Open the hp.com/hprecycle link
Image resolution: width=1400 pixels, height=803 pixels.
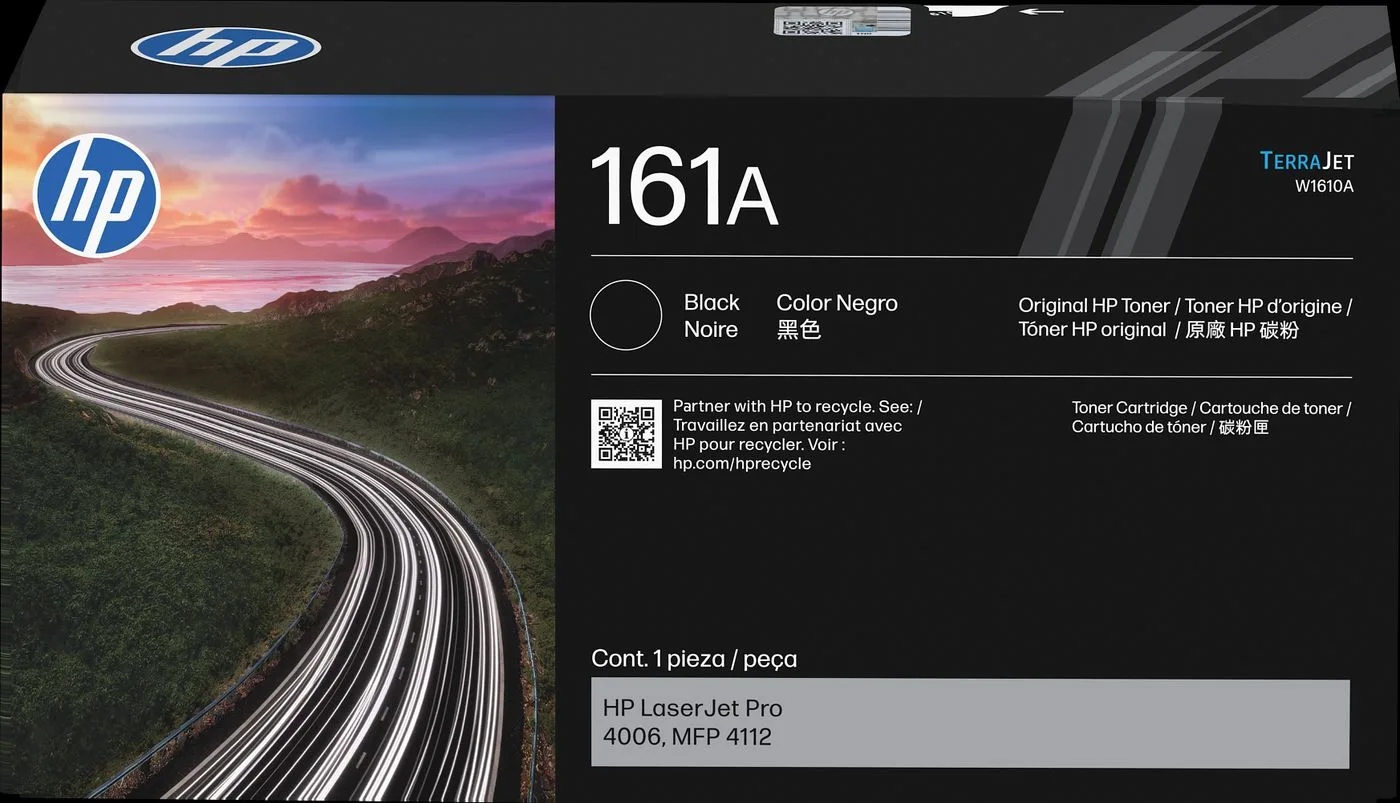point(742,463)
